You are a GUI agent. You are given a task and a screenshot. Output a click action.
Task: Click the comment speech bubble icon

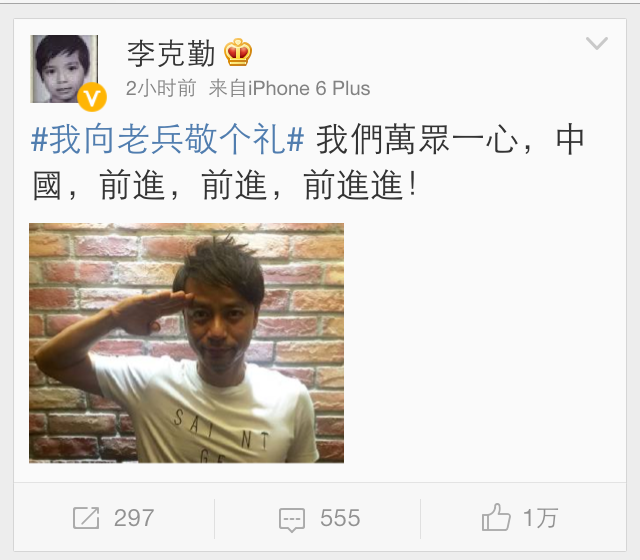(x=292, y=519)
